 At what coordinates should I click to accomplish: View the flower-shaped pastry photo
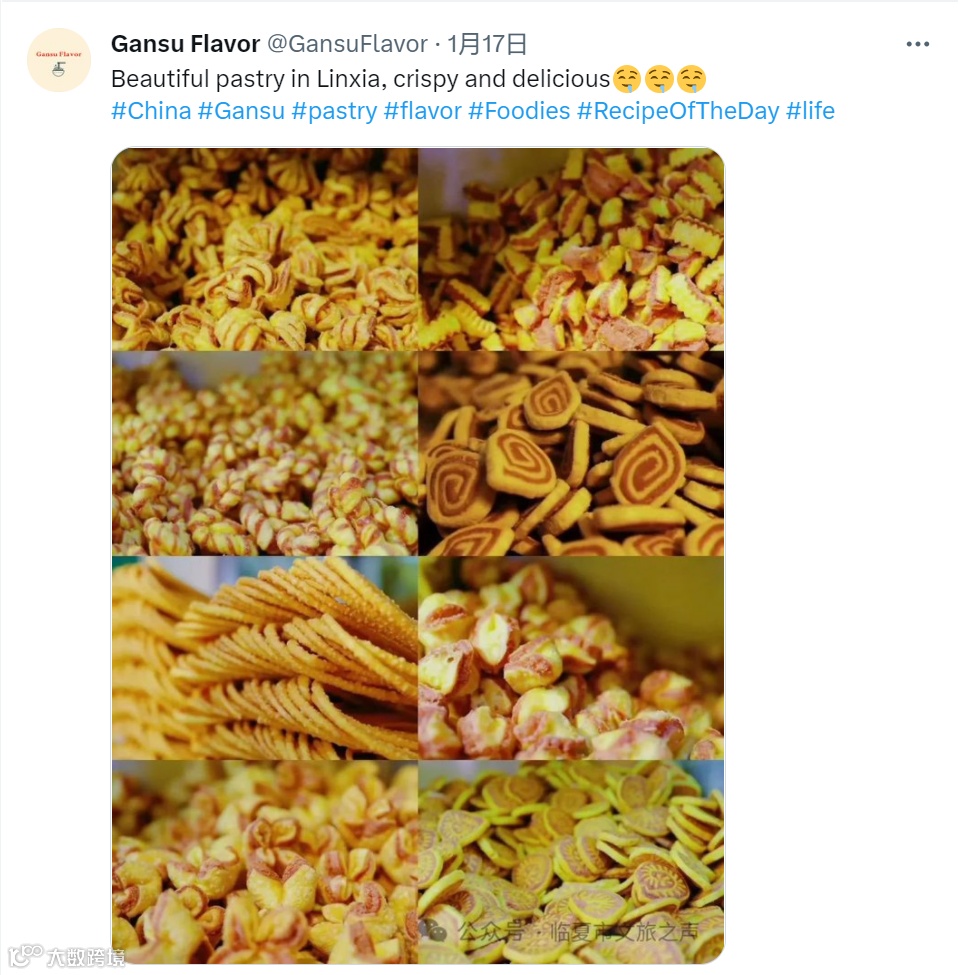pyautogui.click(x=265, y=862)
